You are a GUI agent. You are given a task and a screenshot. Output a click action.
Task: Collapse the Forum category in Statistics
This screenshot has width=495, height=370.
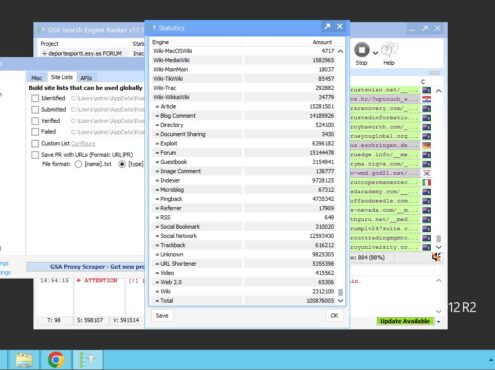[x=157, y=153]
